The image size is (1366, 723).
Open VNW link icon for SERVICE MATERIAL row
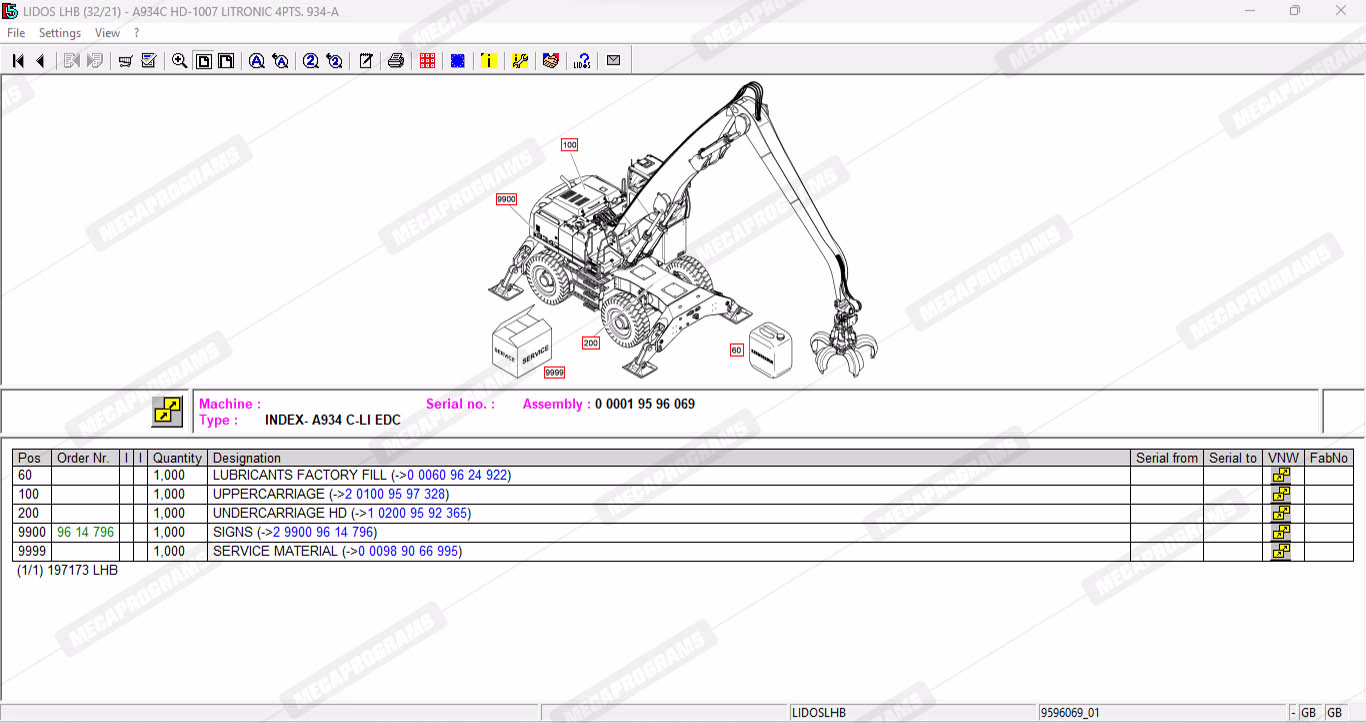click(1281, 552)
